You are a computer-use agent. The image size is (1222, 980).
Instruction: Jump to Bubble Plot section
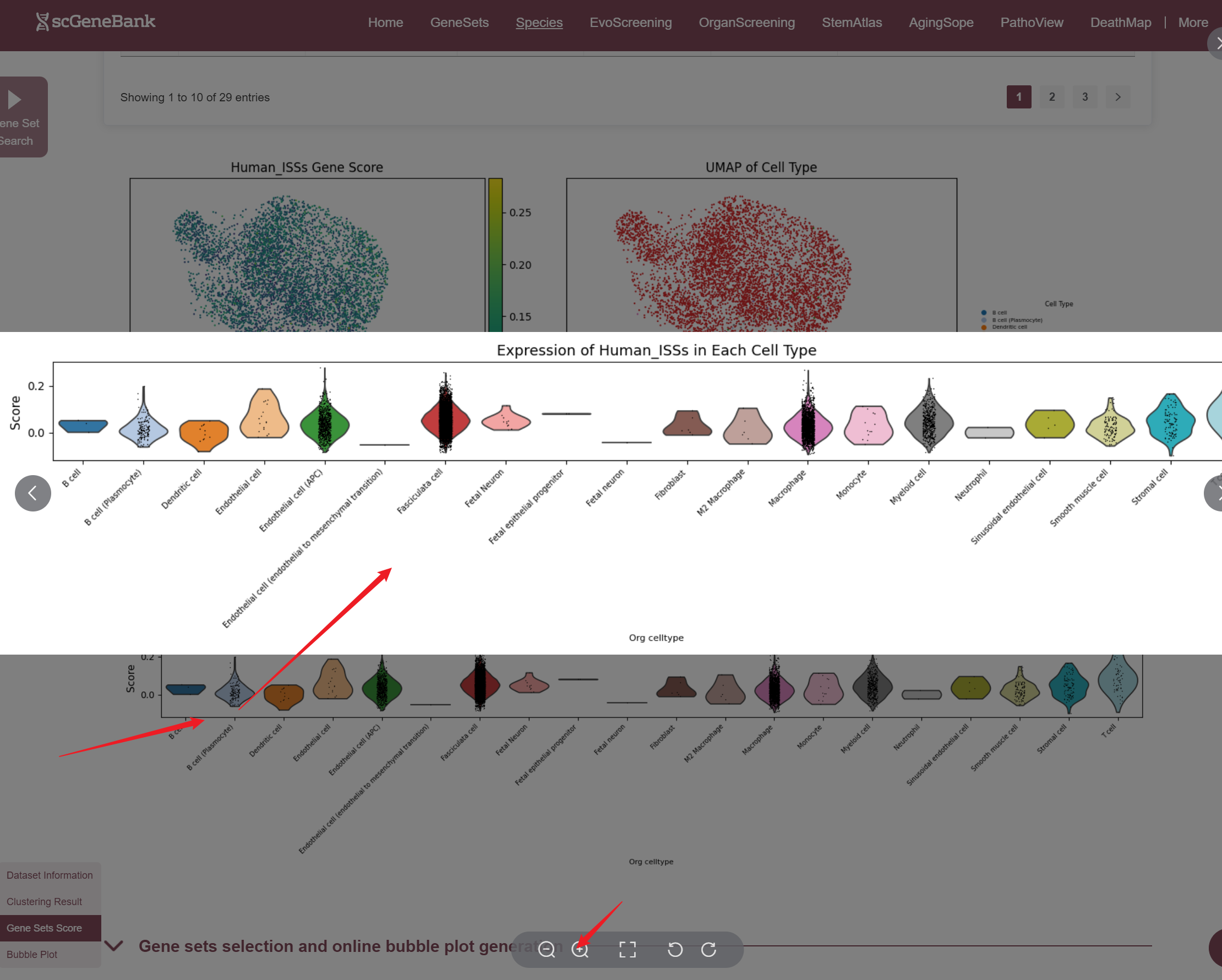point(32,955)
